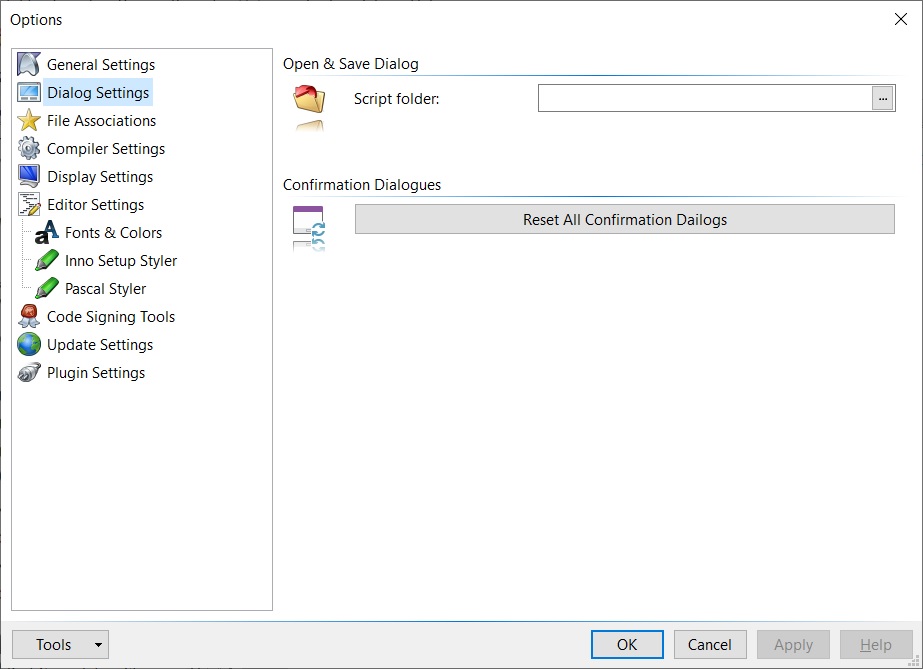Close the Options dialog
Viewport: 923px width, 669px height.
coord(900,19)
